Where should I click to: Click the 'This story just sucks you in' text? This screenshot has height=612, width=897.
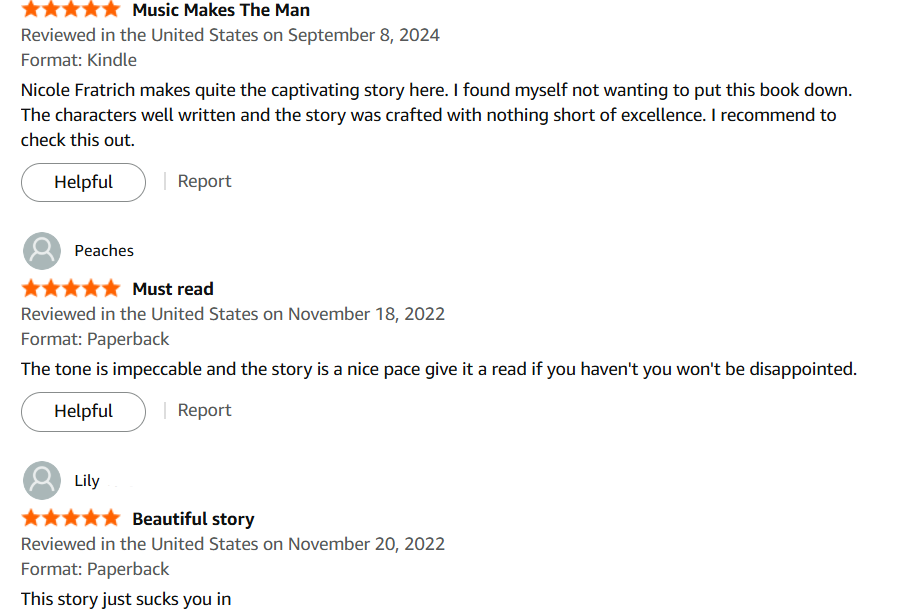(126, 599)
